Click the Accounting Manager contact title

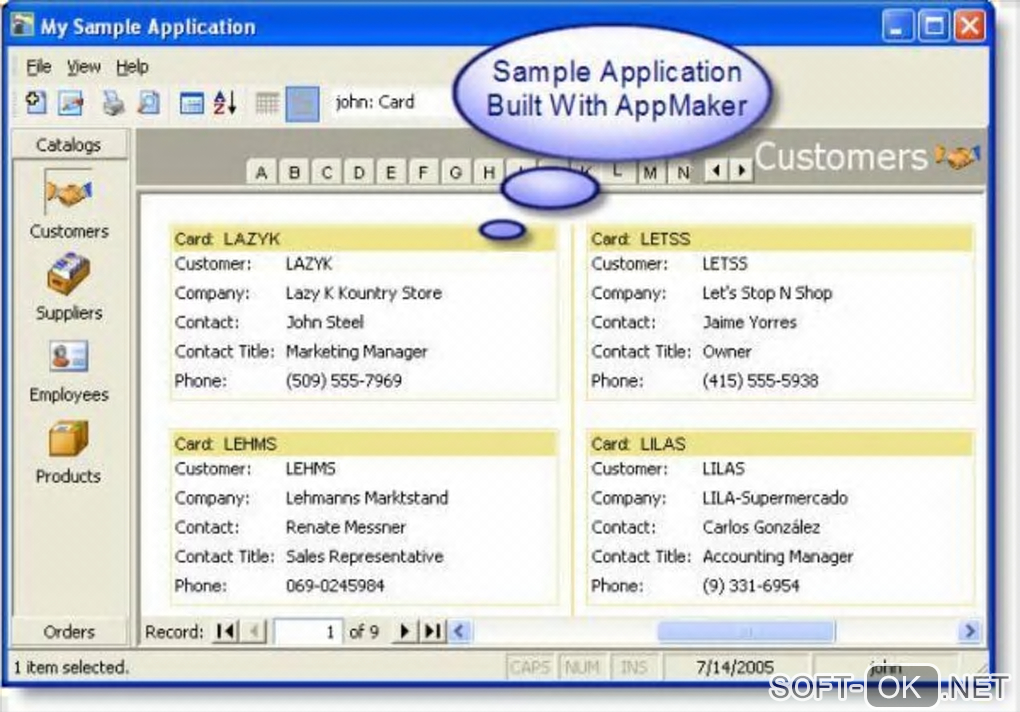tap(777, 557)
